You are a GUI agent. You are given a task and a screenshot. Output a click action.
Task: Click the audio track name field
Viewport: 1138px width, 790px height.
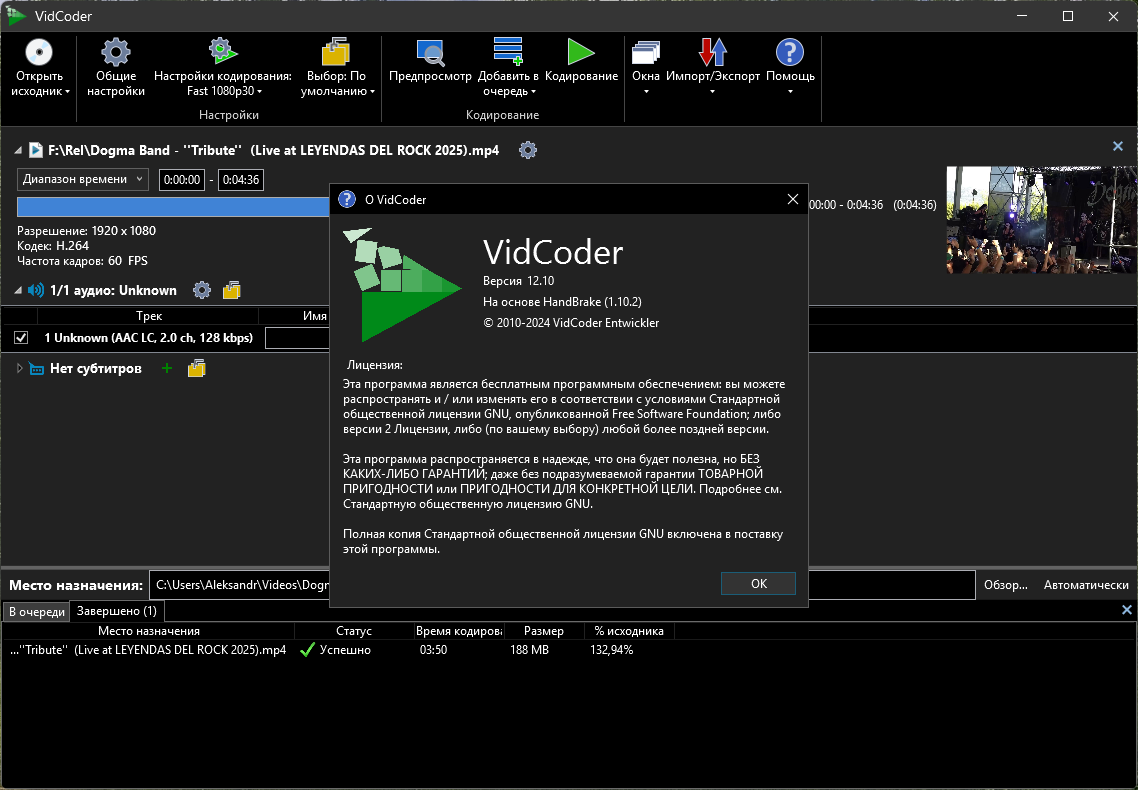tap(298, 337)
